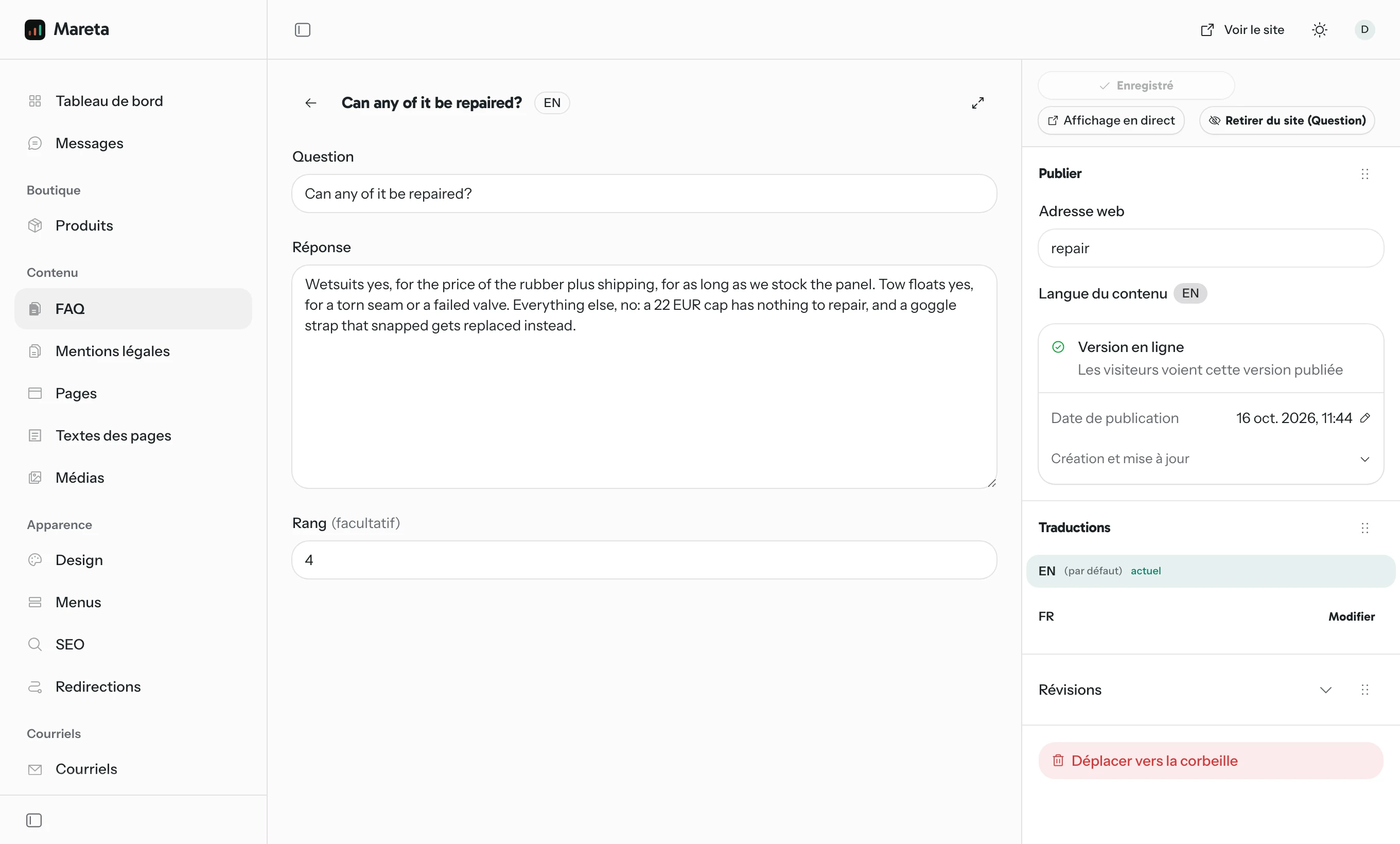Open Publier section drag handle
1400x844 pixels.
point(1365,174)
